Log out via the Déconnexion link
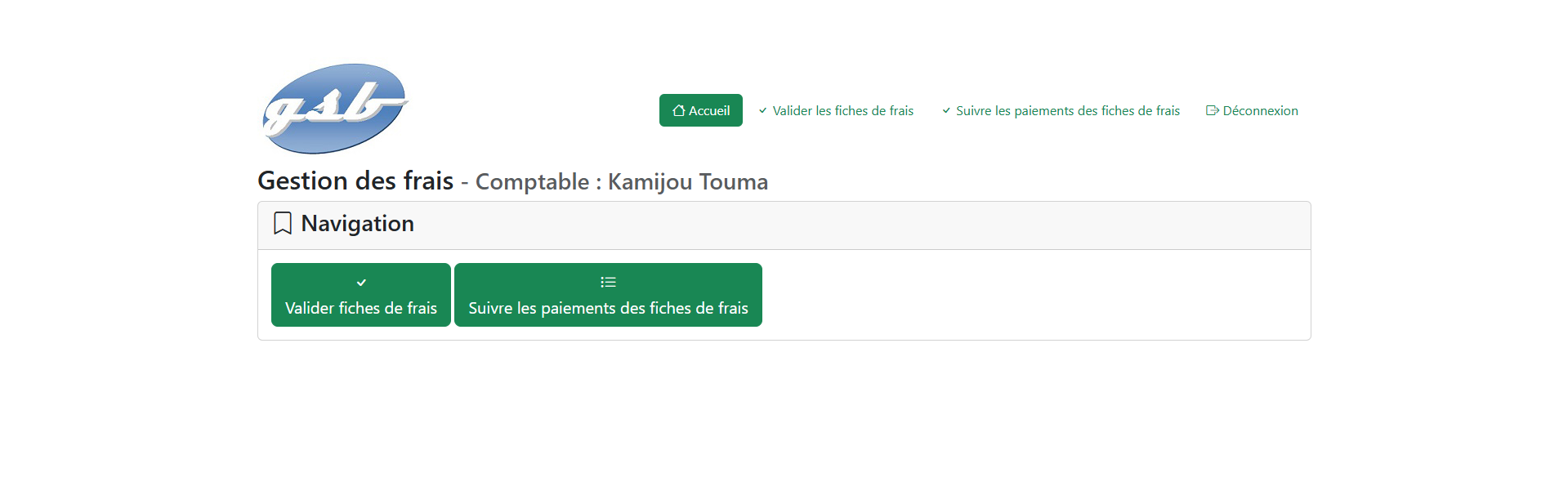The height and width of the screenshot is (486, 1568). (1260, 110)
